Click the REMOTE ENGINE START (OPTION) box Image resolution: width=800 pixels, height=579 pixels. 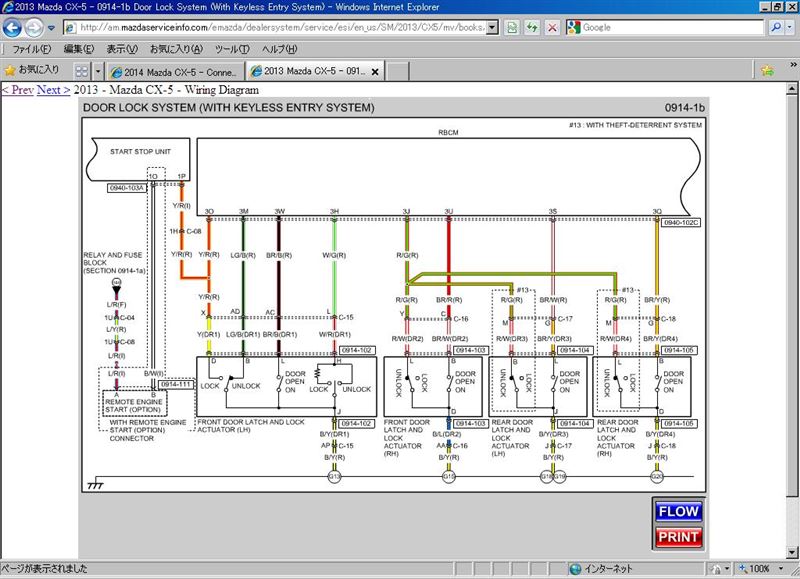(x=134, y=403)
